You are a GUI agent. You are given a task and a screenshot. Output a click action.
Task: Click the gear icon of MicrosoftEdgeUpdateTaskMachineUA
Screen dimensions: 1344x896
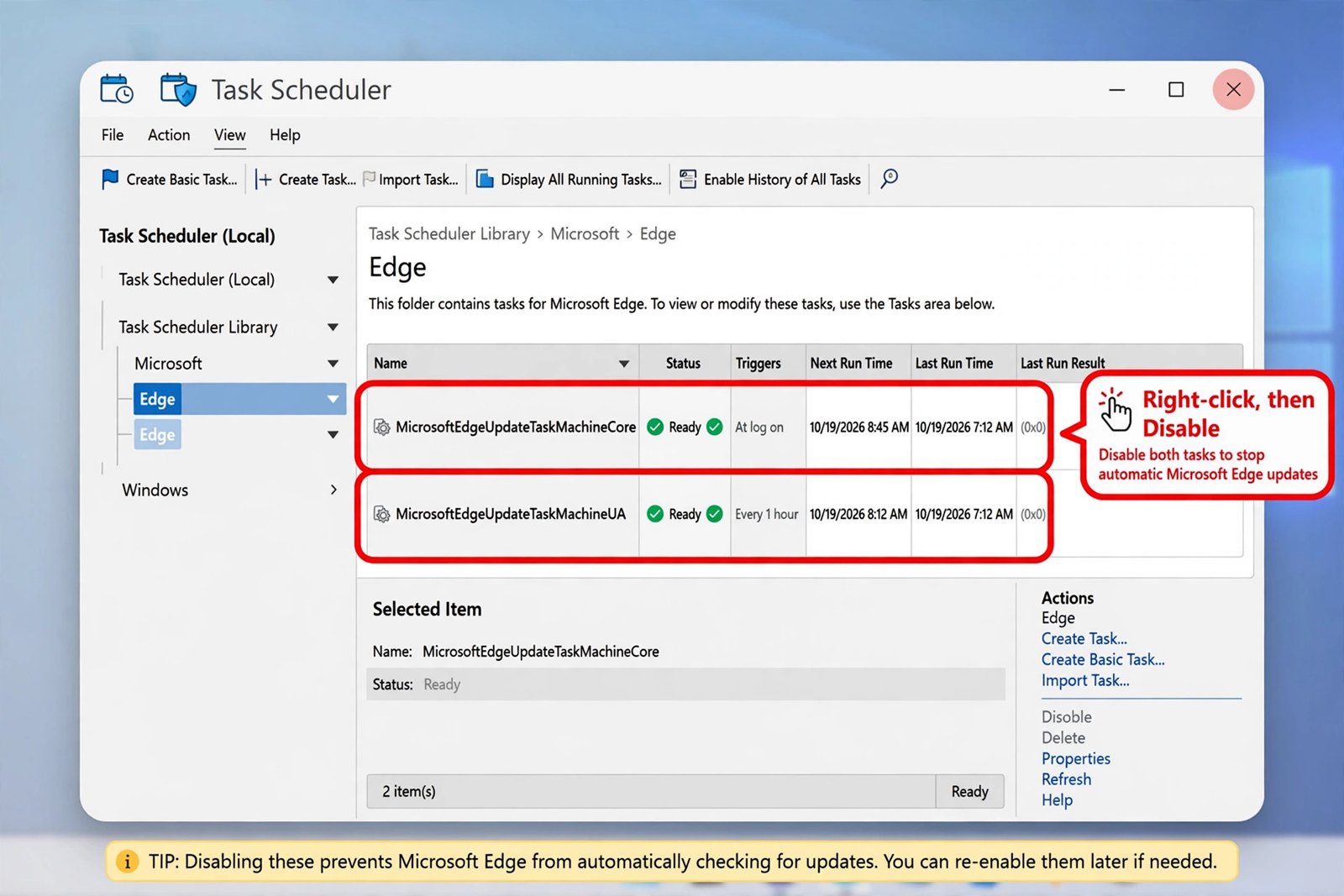point(381,514)
